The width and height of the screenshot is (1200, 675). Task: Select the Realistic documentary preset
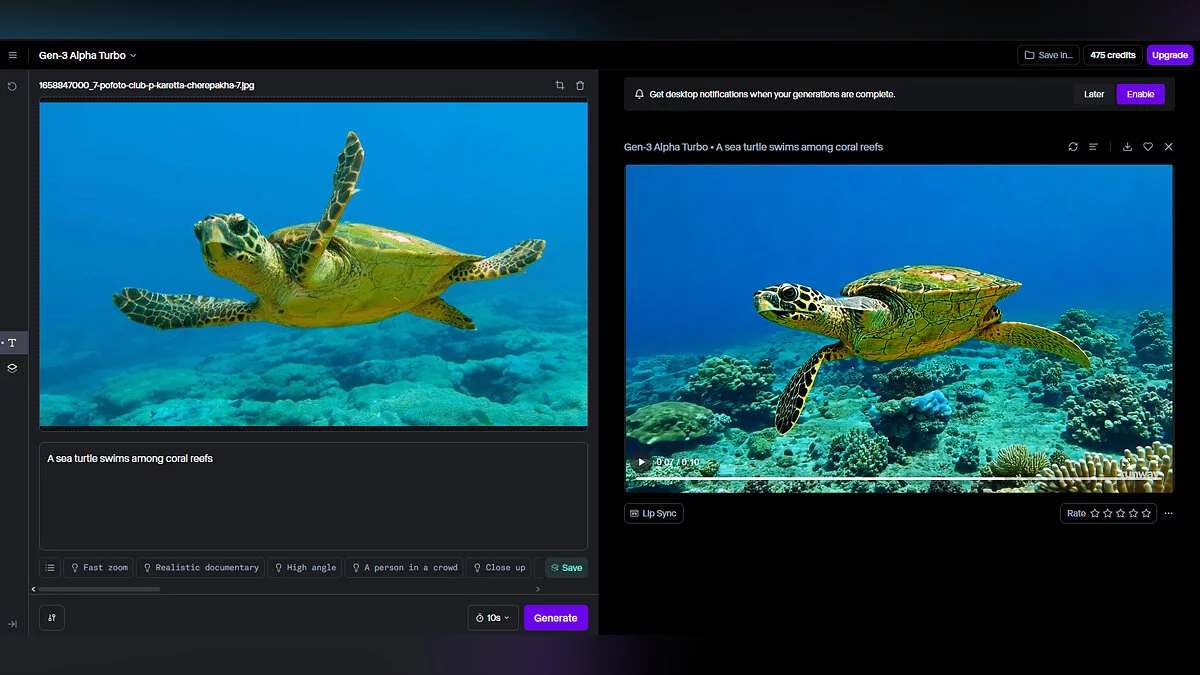(200, 568)
